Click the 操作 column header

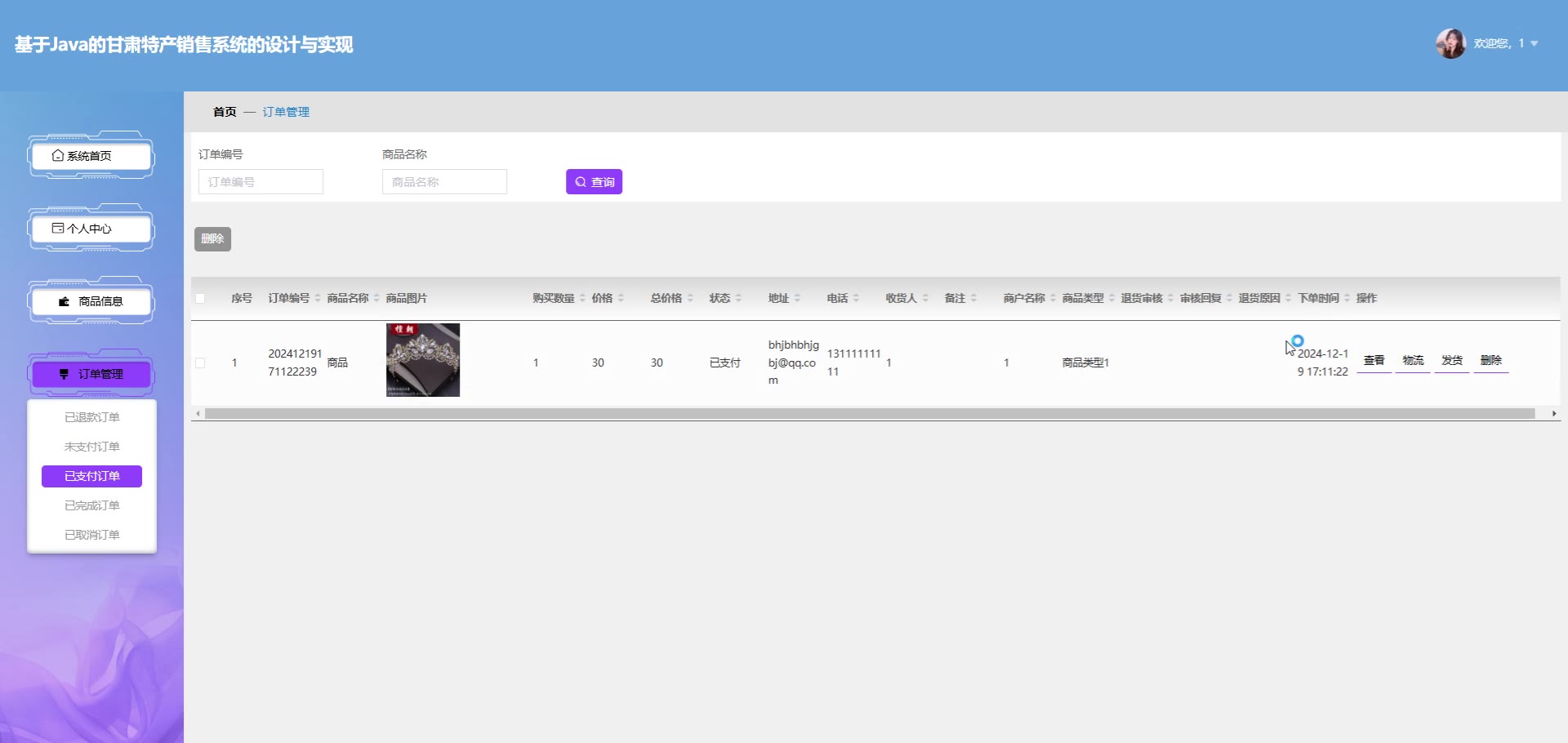(1366, 298)
